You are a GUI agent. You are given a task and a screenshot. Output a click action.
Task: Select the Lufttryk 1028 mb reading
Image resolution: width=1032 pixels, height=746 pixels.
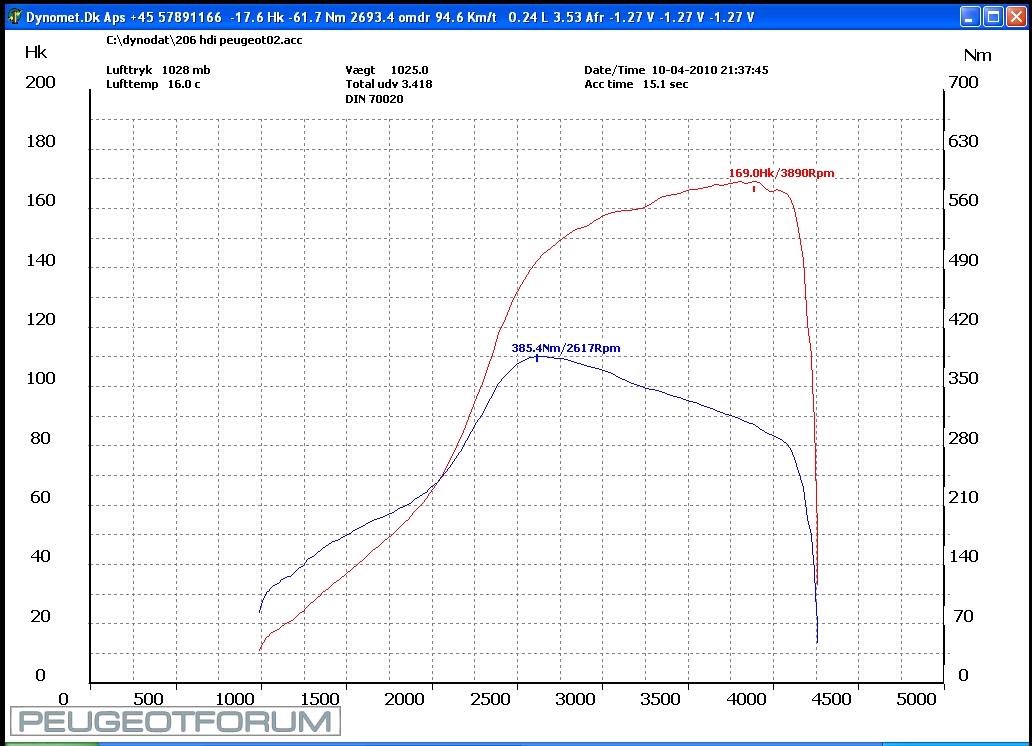click(158, 70)
